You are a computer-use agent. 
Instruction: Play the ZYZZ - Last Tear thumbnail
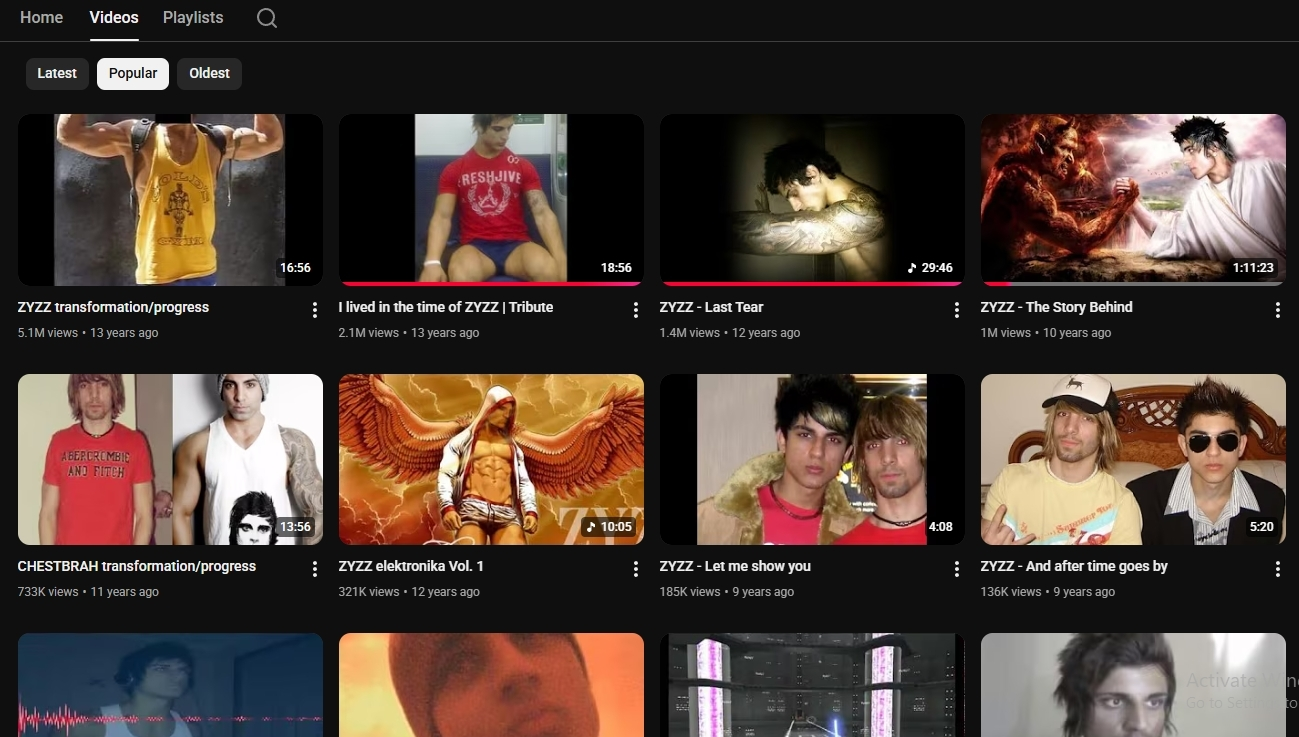812,200
